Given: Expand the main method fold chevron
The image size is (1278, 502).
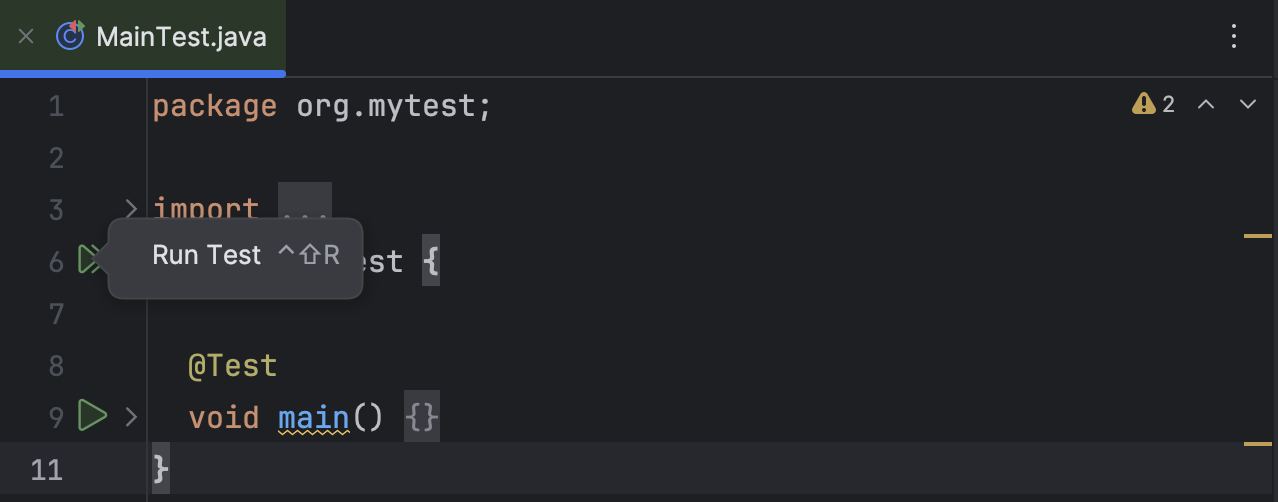Looking at the screenshot, I should click(x=130, y=416).
